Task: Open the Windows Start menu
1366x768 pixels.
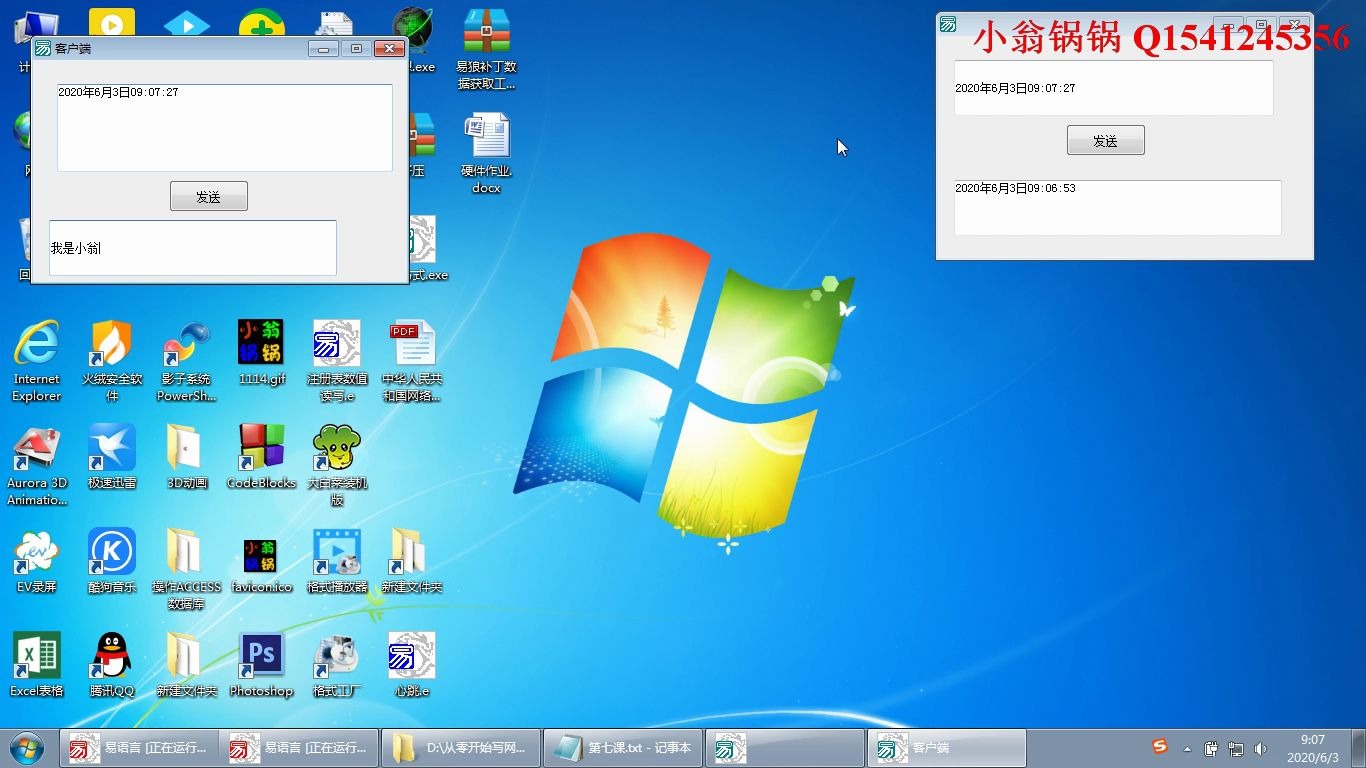Action: click(26, 747)
